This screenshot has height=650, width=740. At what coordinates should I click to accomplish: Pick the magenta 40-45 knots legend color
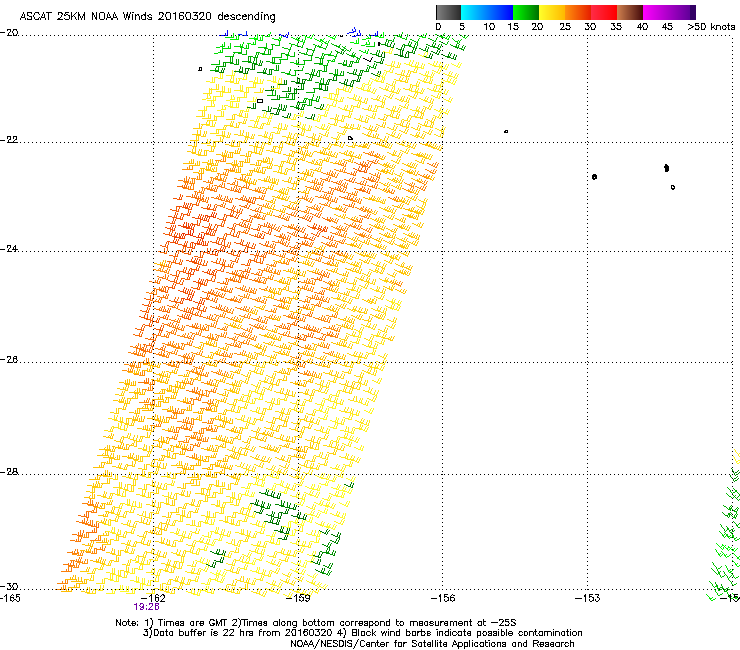656,12
